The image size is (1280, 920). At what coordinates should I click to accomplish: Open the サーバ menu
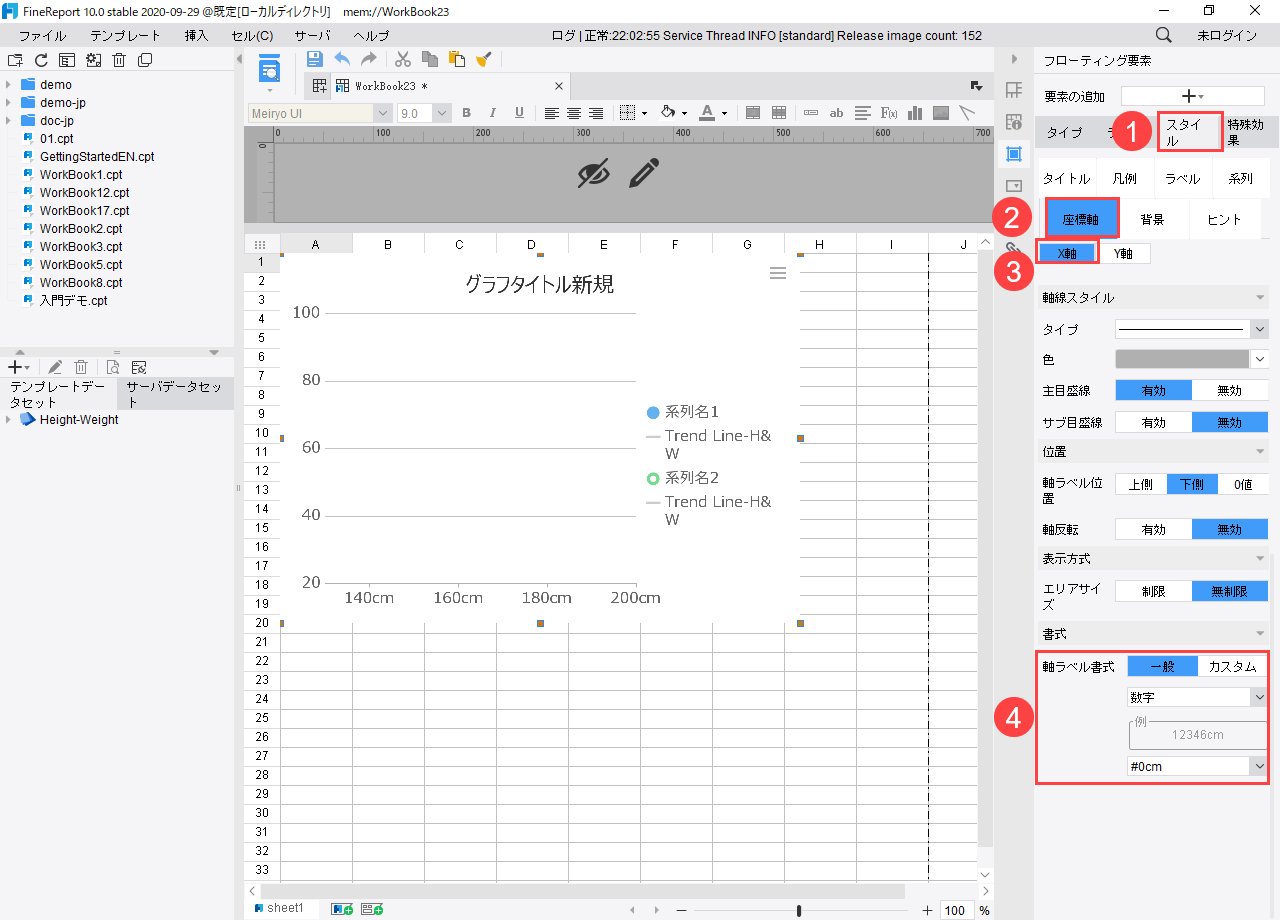coord(312,35)
